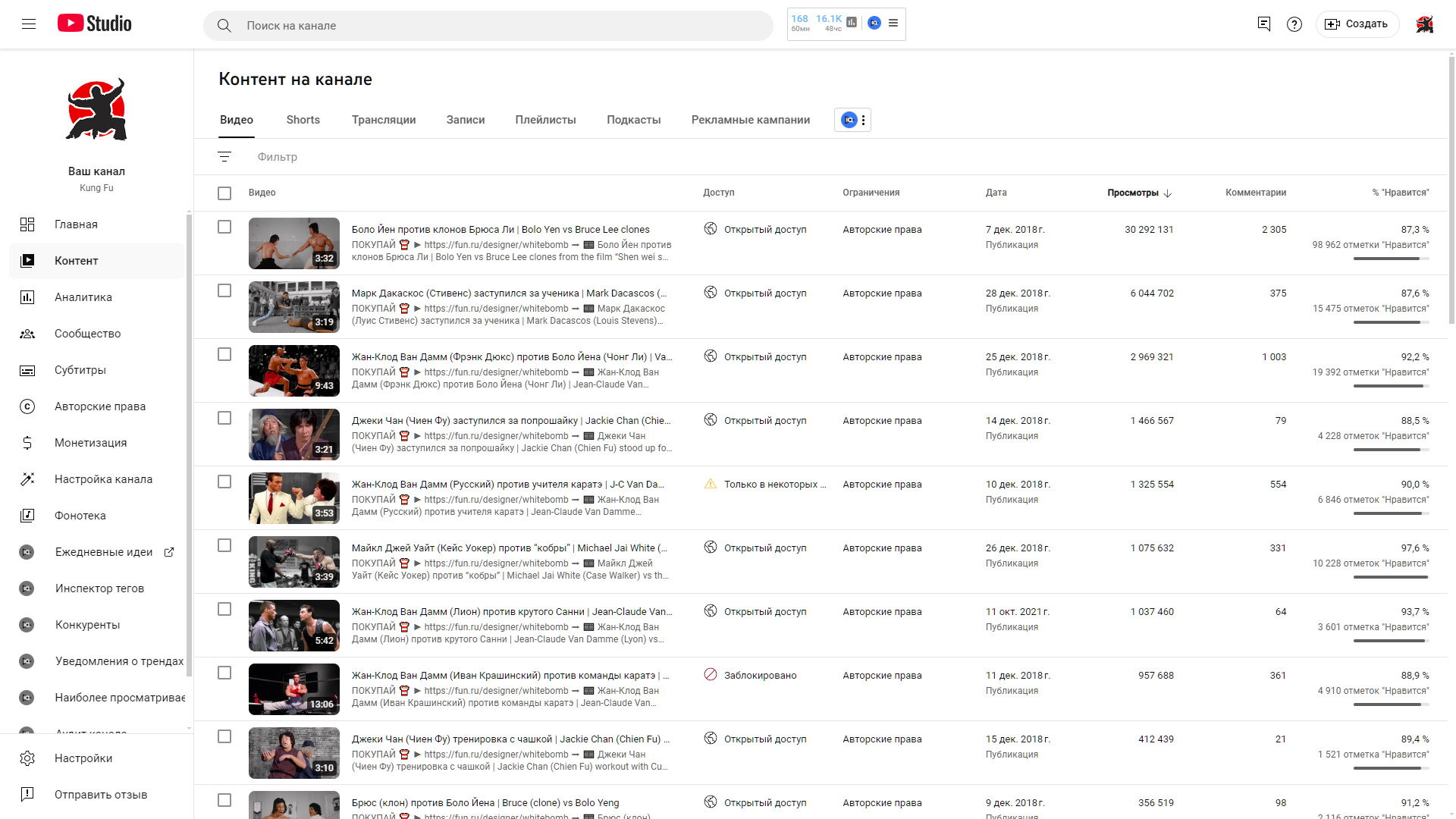Switch to the Плейлисты tab
Screen dimensions: 1456x819
546,120
